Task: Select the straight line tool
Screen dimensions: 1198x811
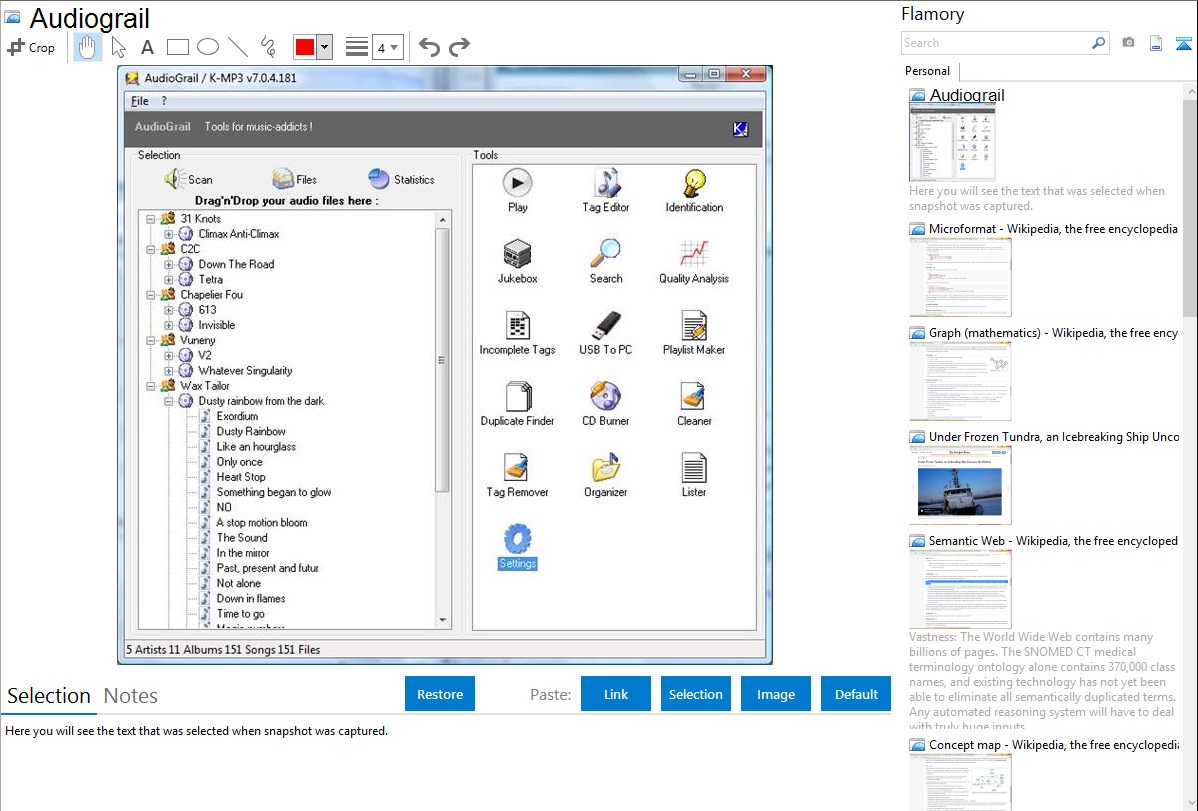Action: (238, 47)
